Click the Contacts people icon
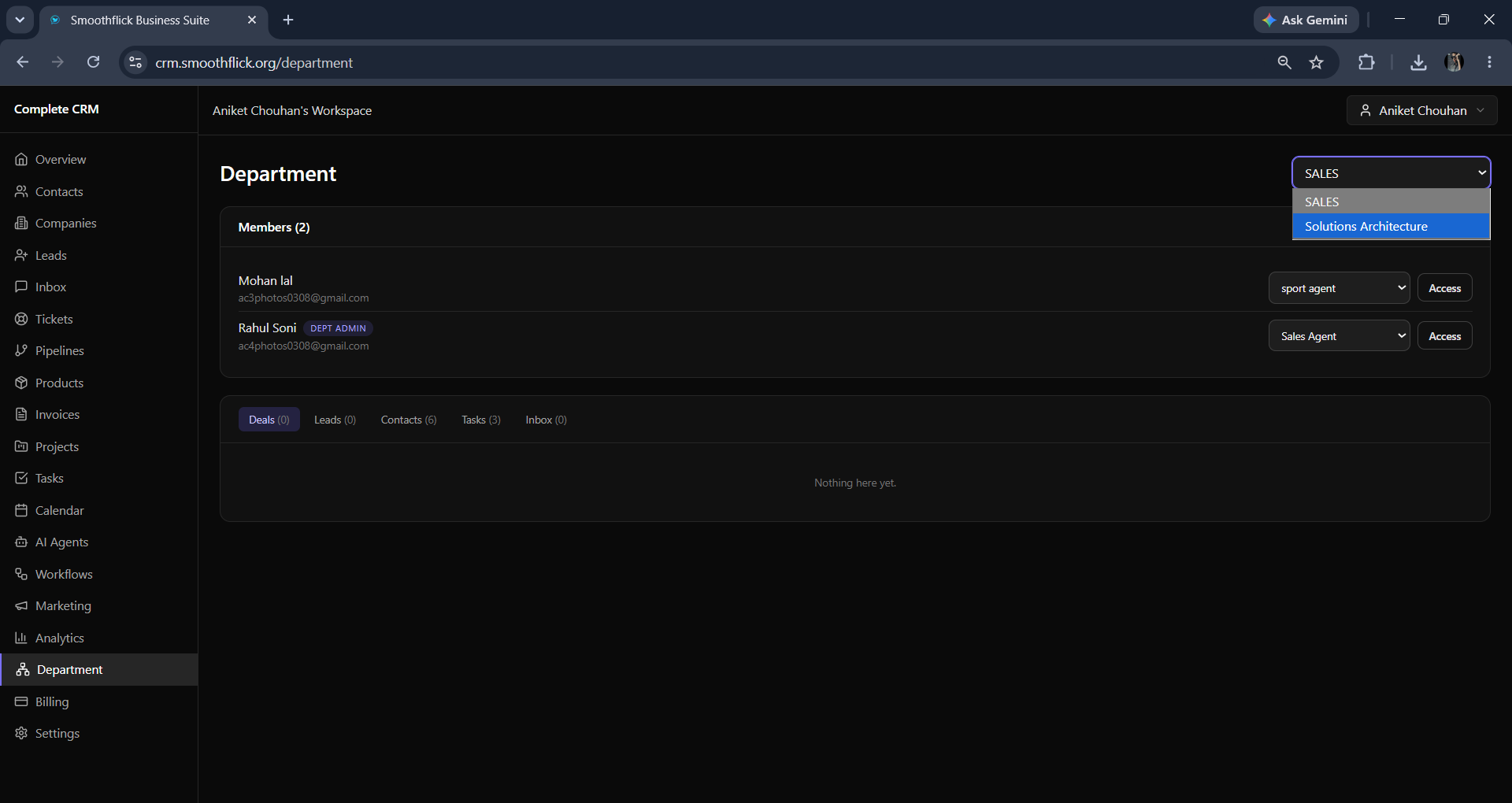The height and width of the screenshot is (803, 1512). pos(21,191)
